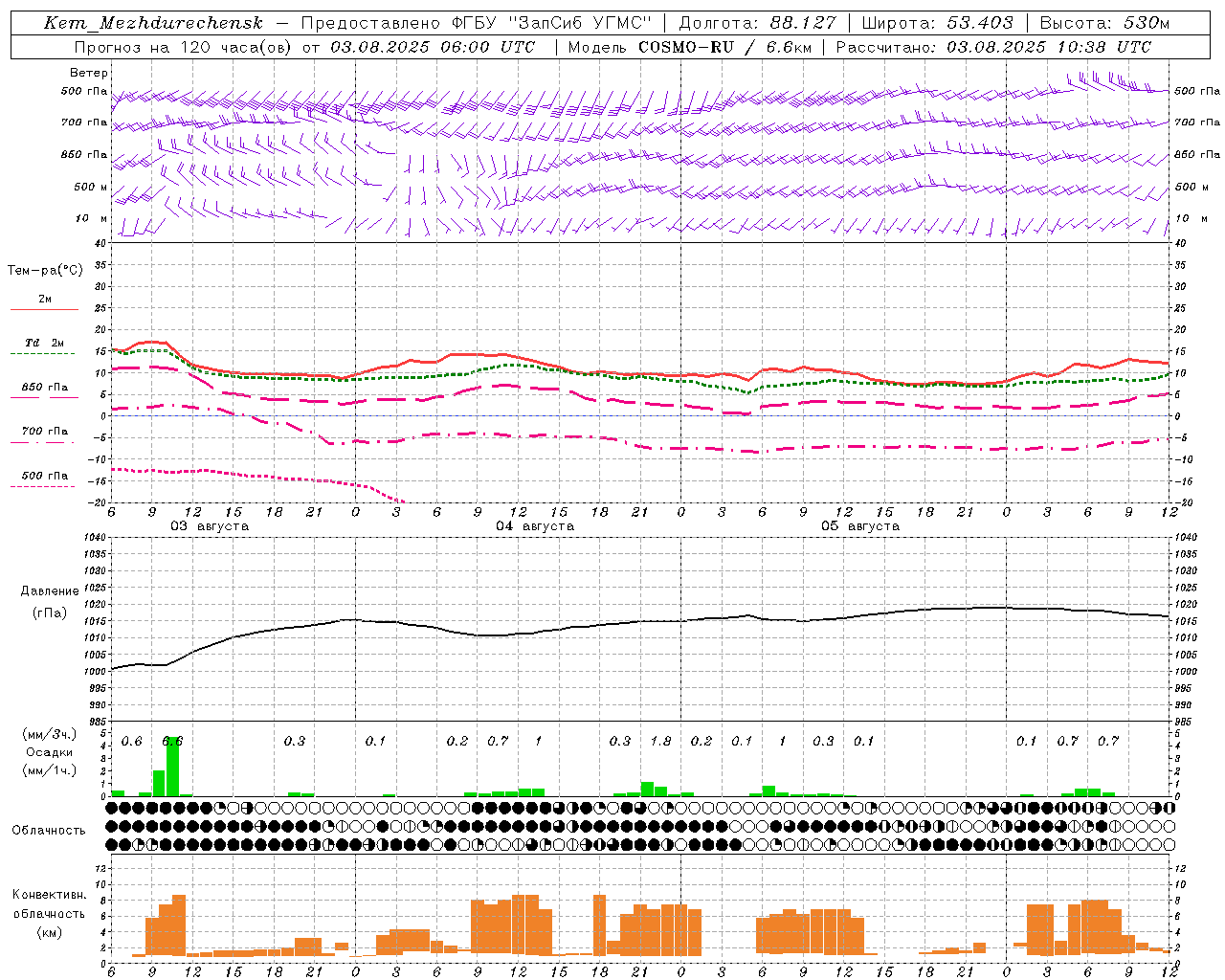This screenshot has height=980, width=1225.
Task: Select the '500 гПа' temperature legend entry
Action: (x=45, y=476)
